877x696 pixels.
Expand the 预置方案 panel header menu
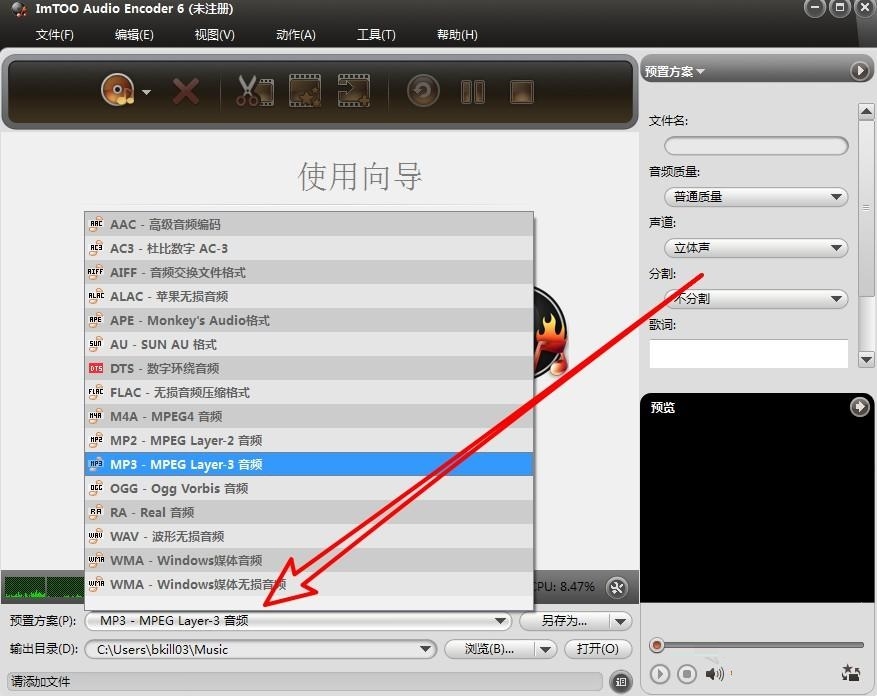[675, 72]
